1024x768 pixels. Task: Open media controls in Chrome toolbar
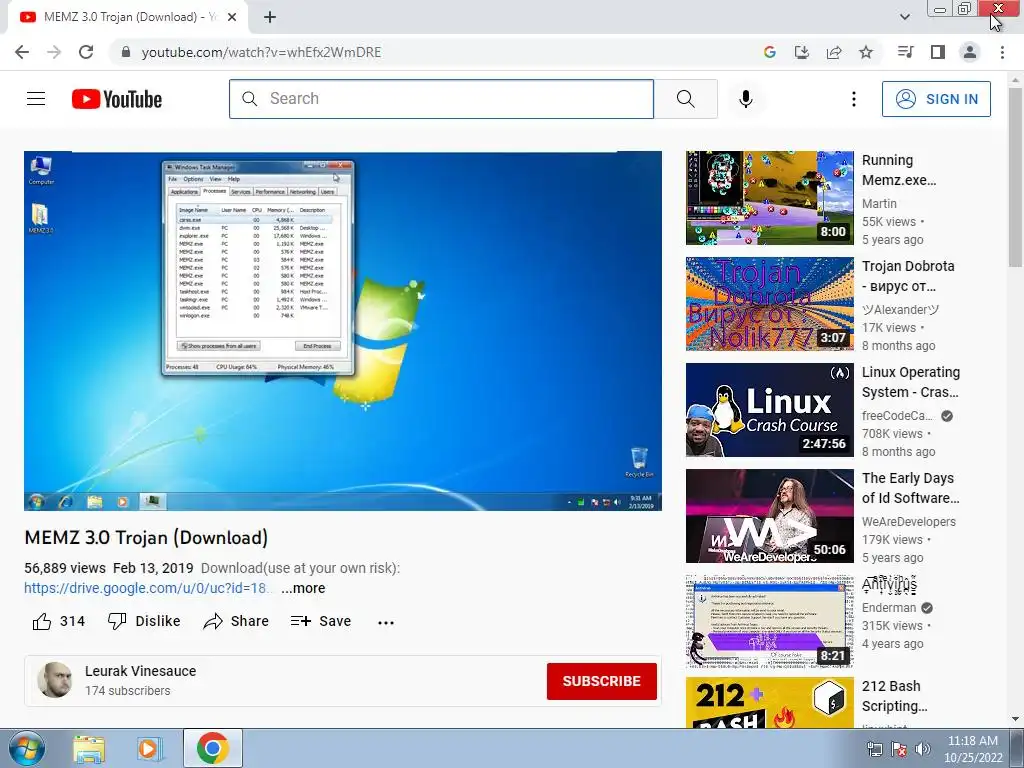point(905,52)
